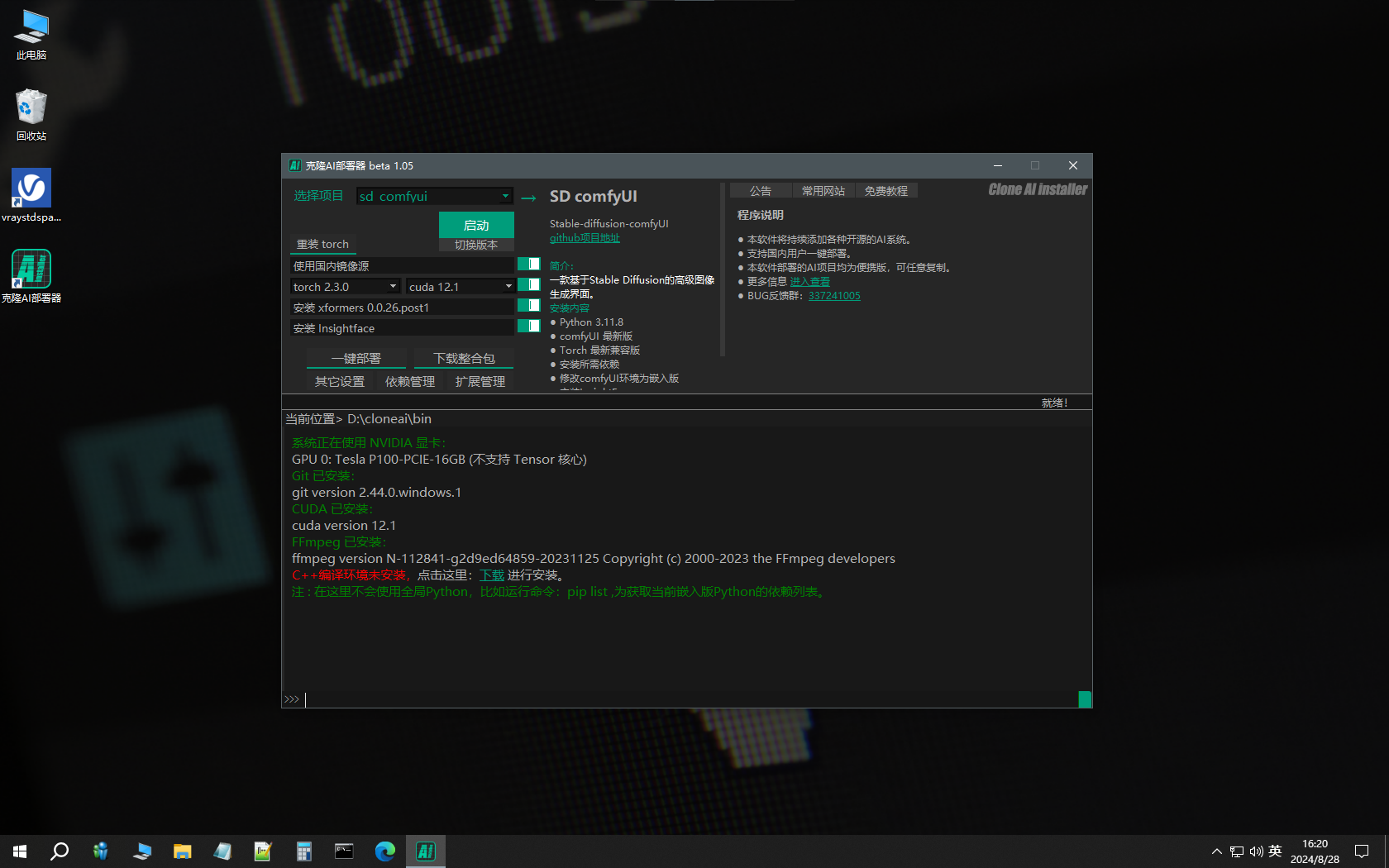Click the green send block in console

tap(1085, 699)
